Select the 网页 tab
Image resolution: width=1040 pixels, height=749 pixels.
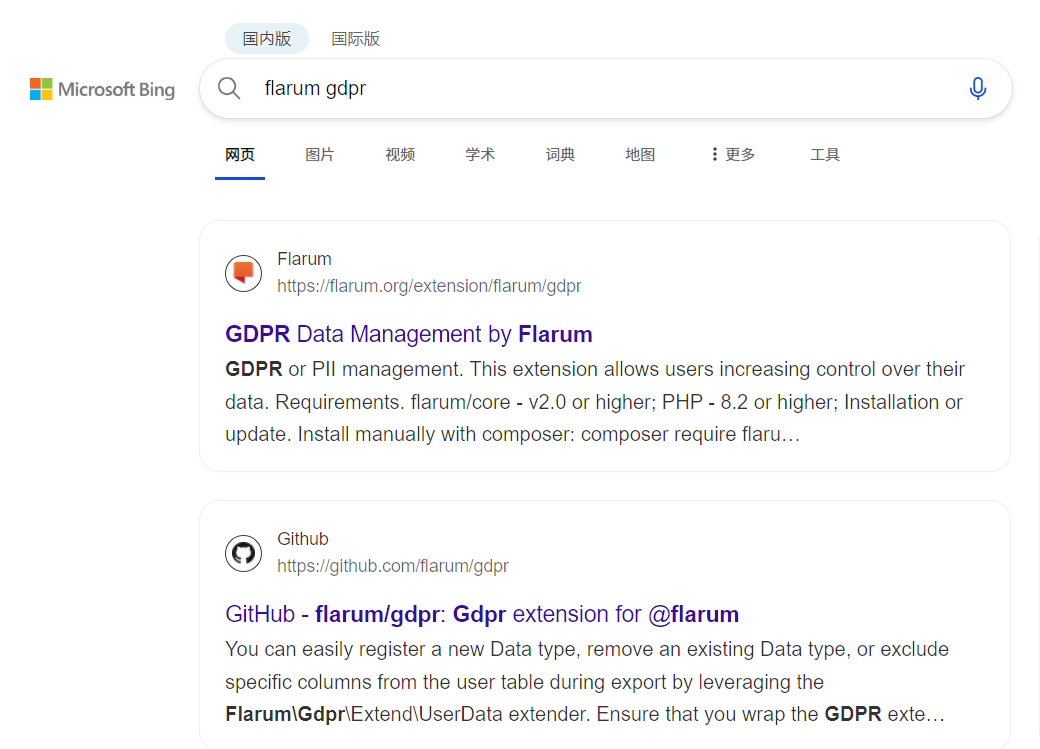point(239,155)
